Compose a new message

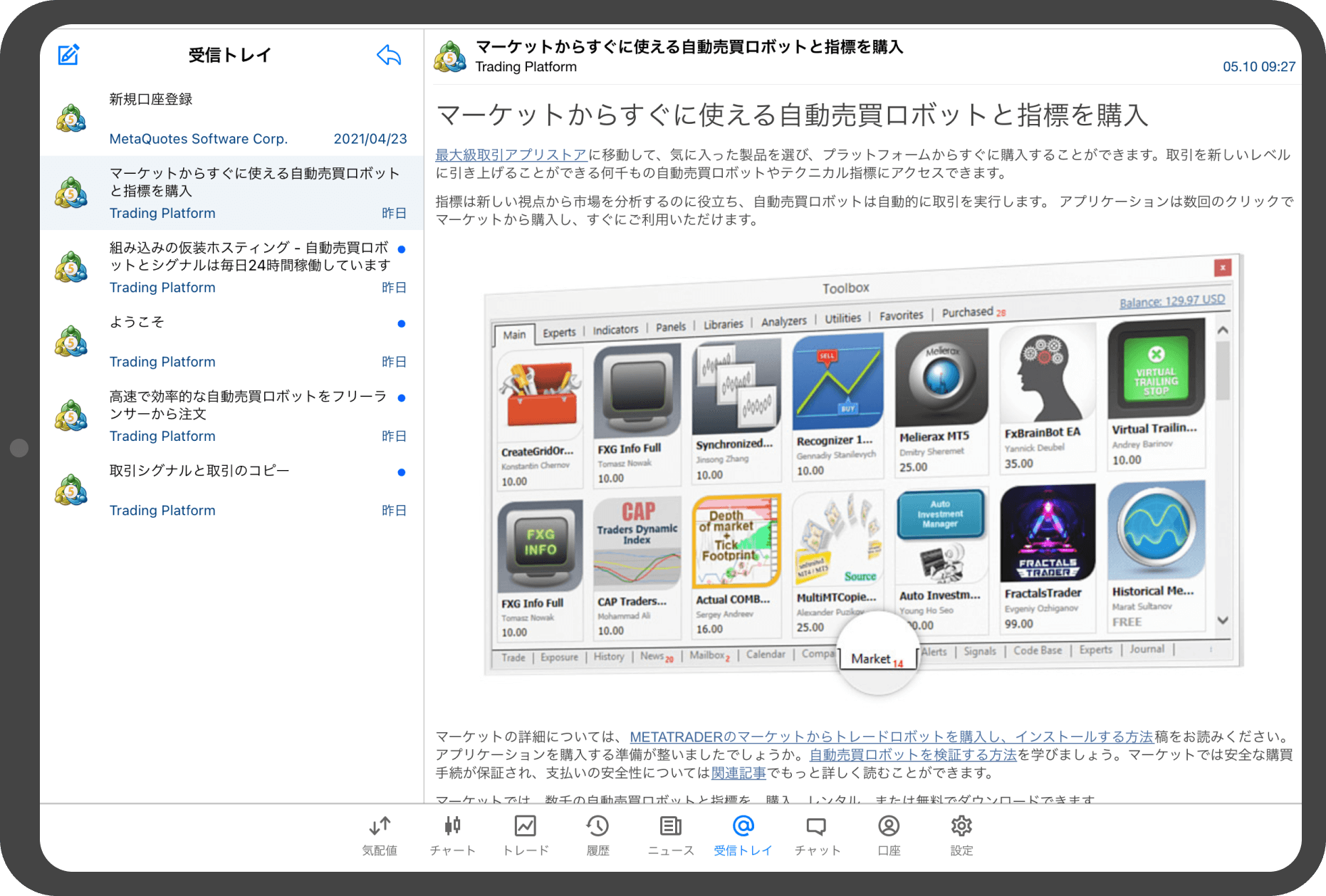[68, 54]
